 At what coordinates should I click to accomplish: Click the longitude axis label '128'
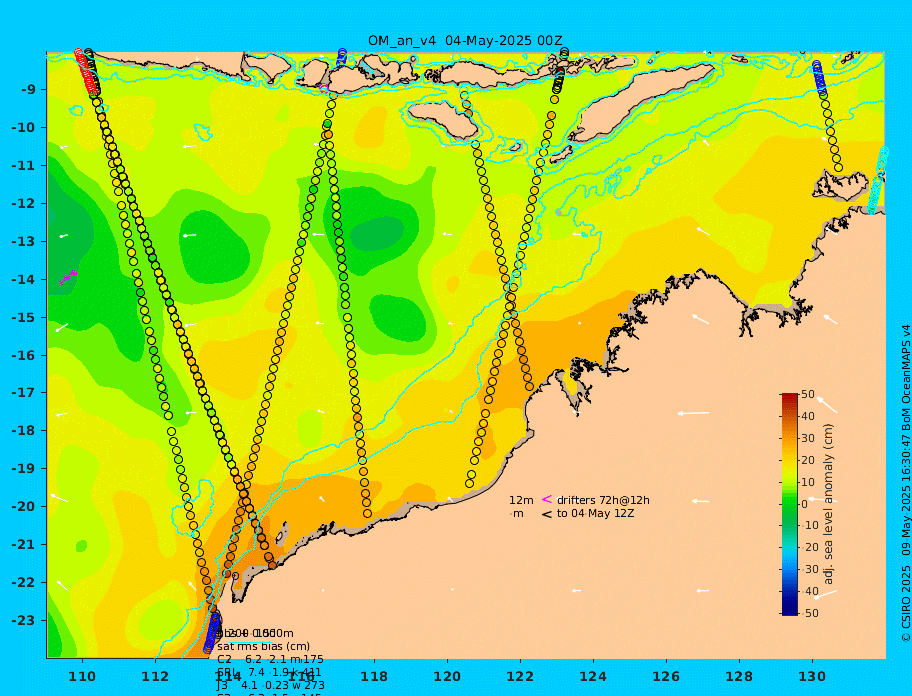pyautogui.click(x=739, y=677)
